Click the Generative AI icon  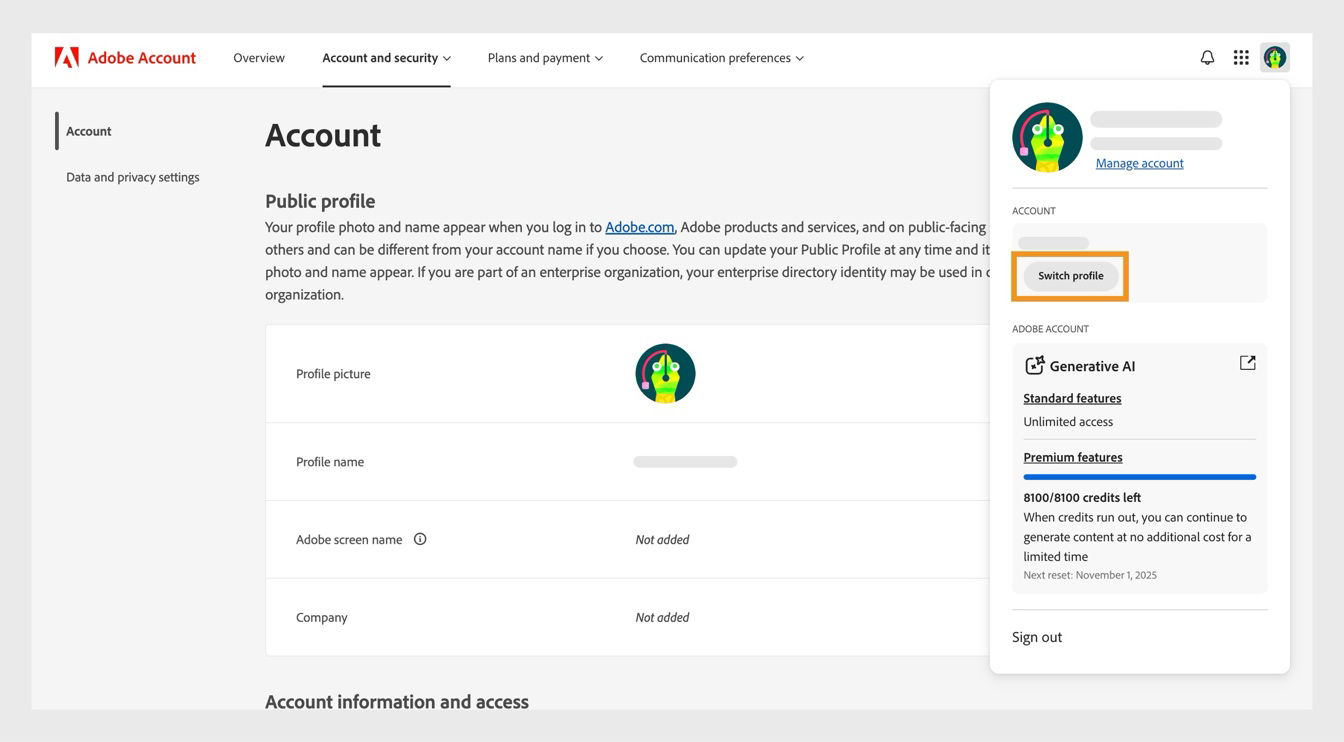1033,364
